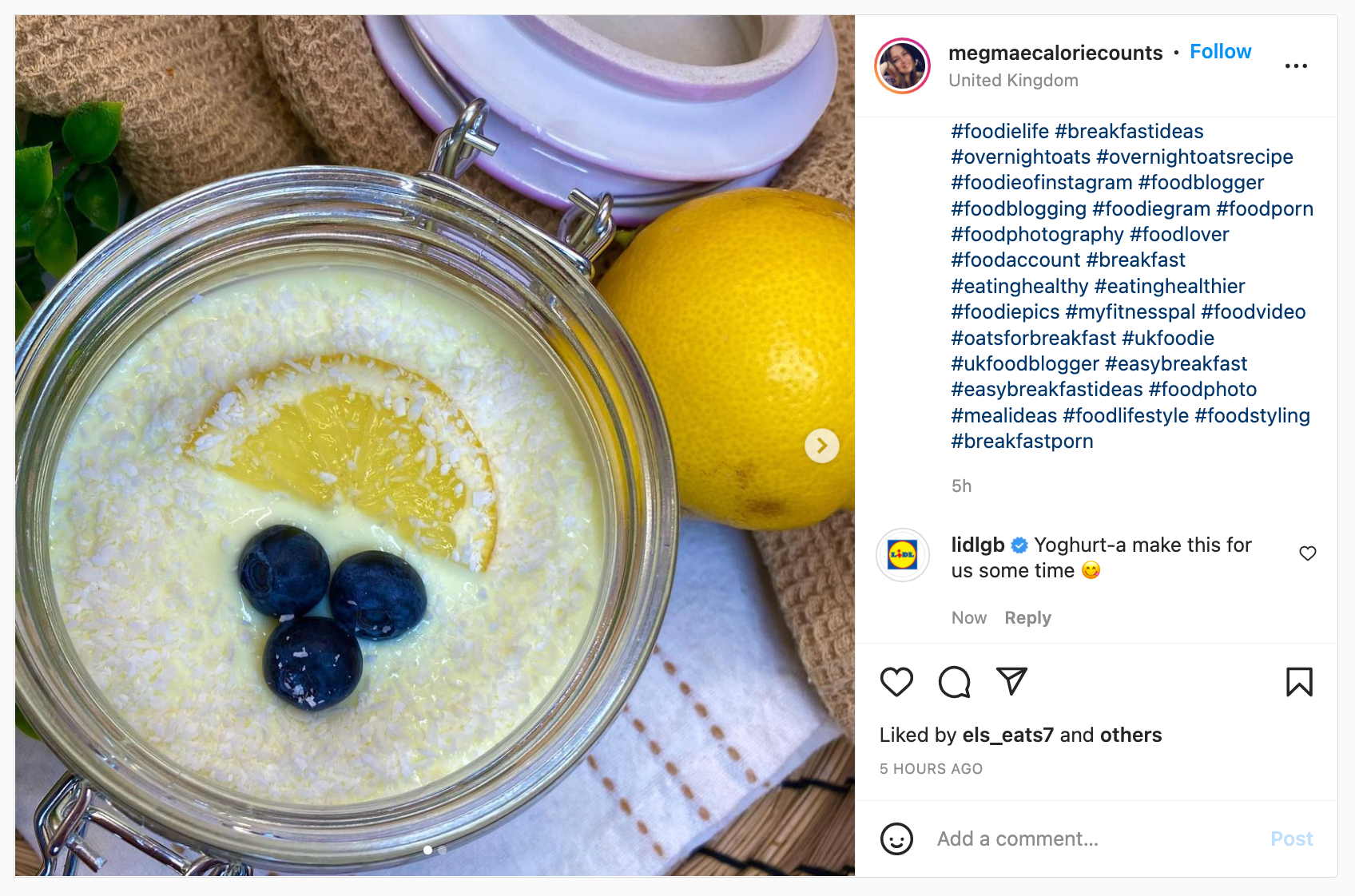1355x896 pixels.
Task: Click Add a comment field
Action: click(x=1095, y=839)
